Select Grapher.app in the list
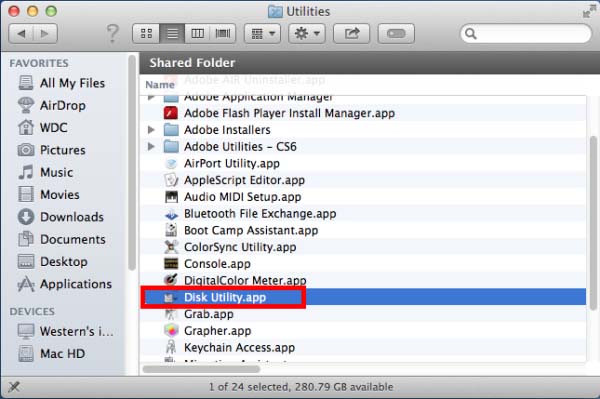 (x=363, y=331)
